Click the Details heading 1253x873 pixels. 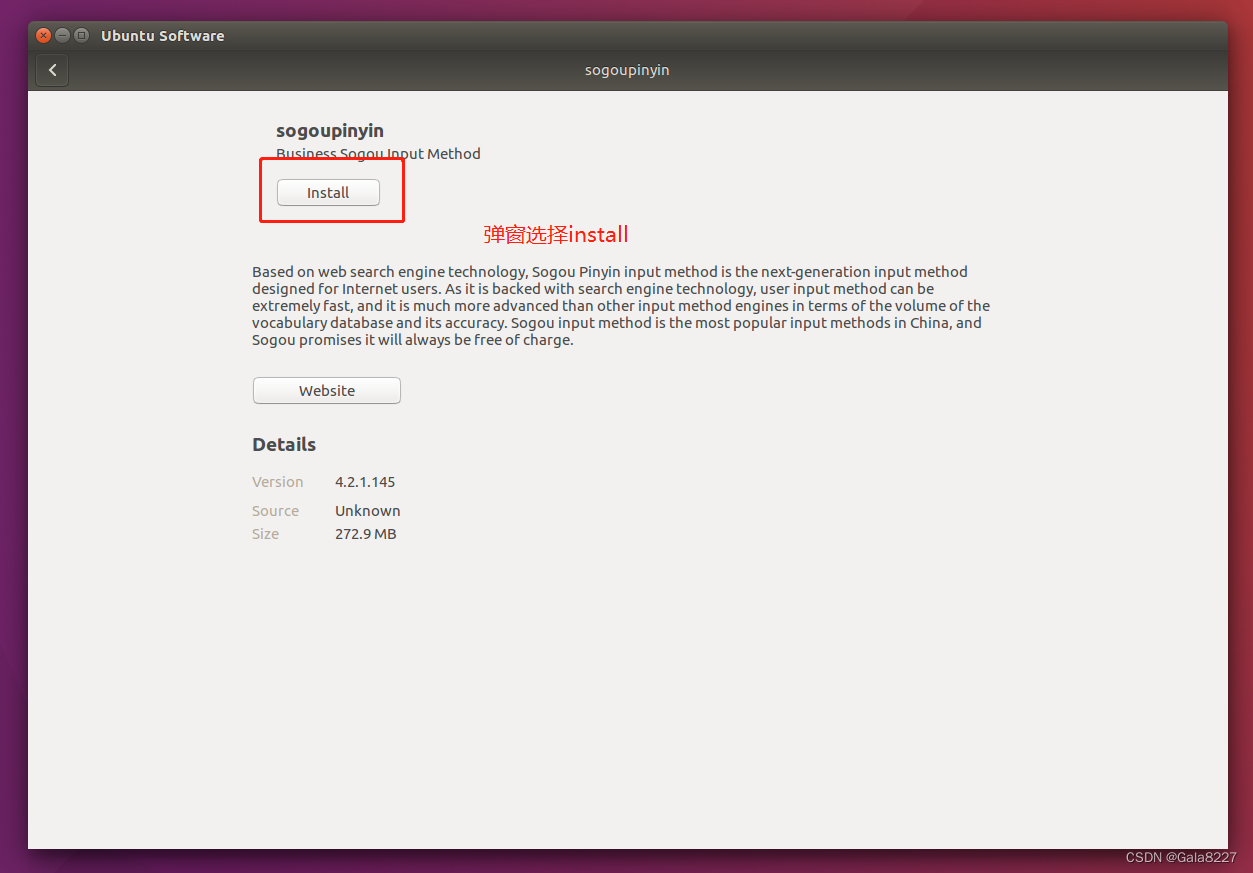[284, 444]
